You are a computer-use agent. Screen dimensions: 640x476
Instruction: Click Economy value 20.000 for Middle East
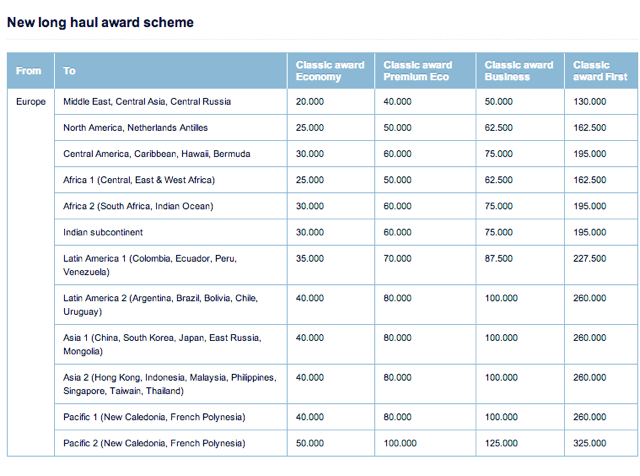coord(310,102)
